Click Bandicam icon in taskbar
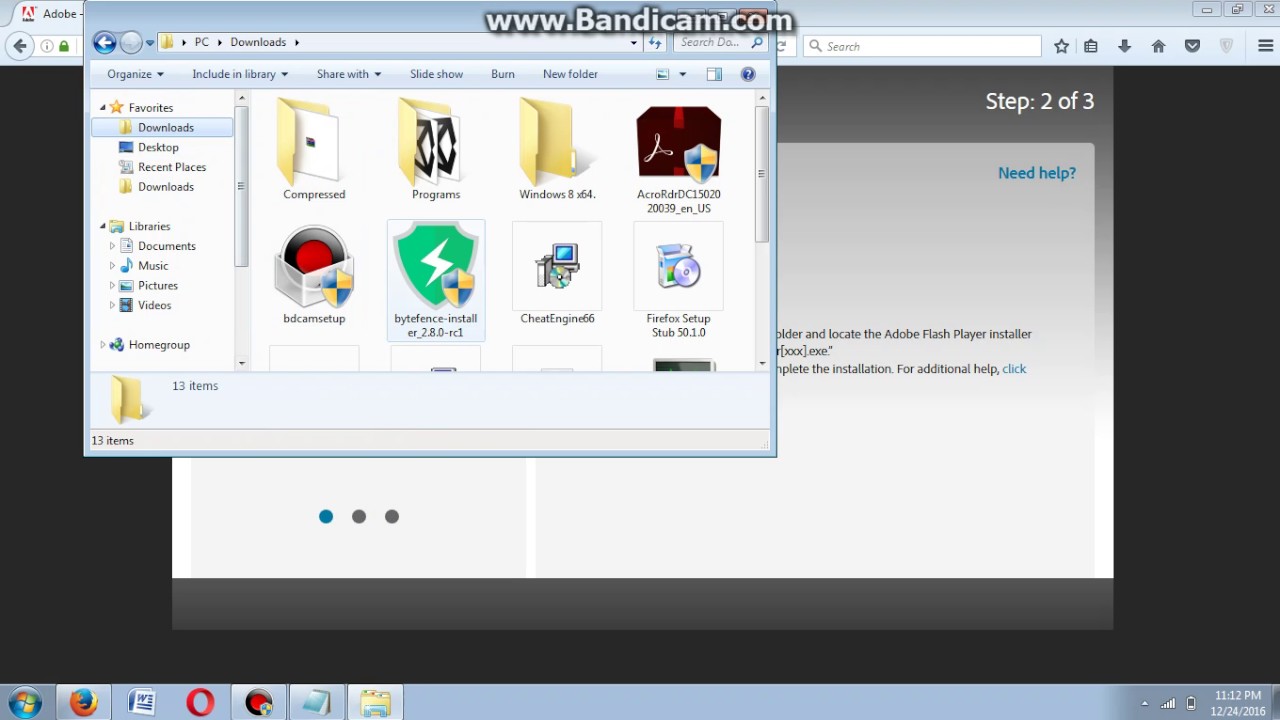1280x720 pixels. tap(258, 702)
